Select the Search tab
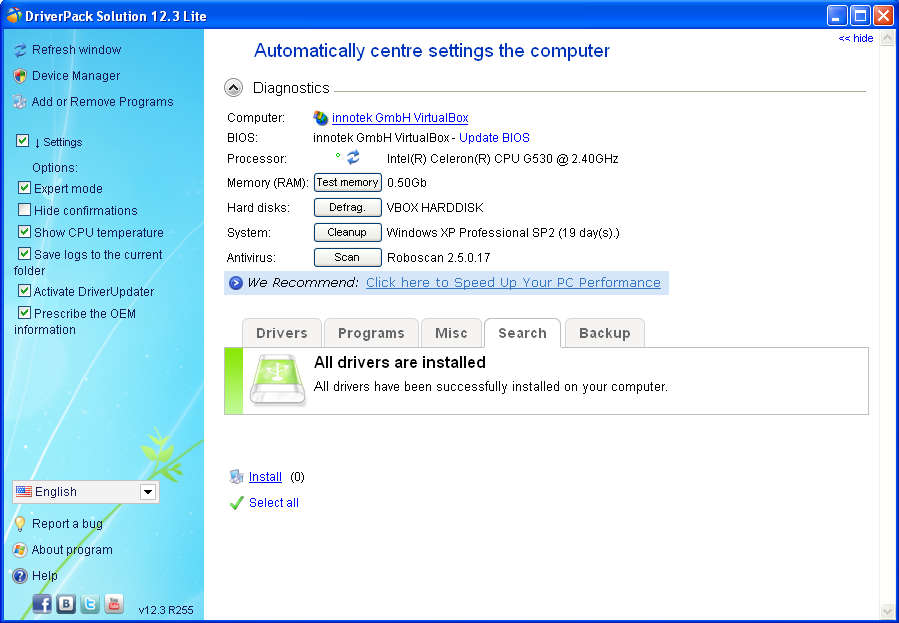This screenshot has height=623, width=899. (x=522, y=333)
